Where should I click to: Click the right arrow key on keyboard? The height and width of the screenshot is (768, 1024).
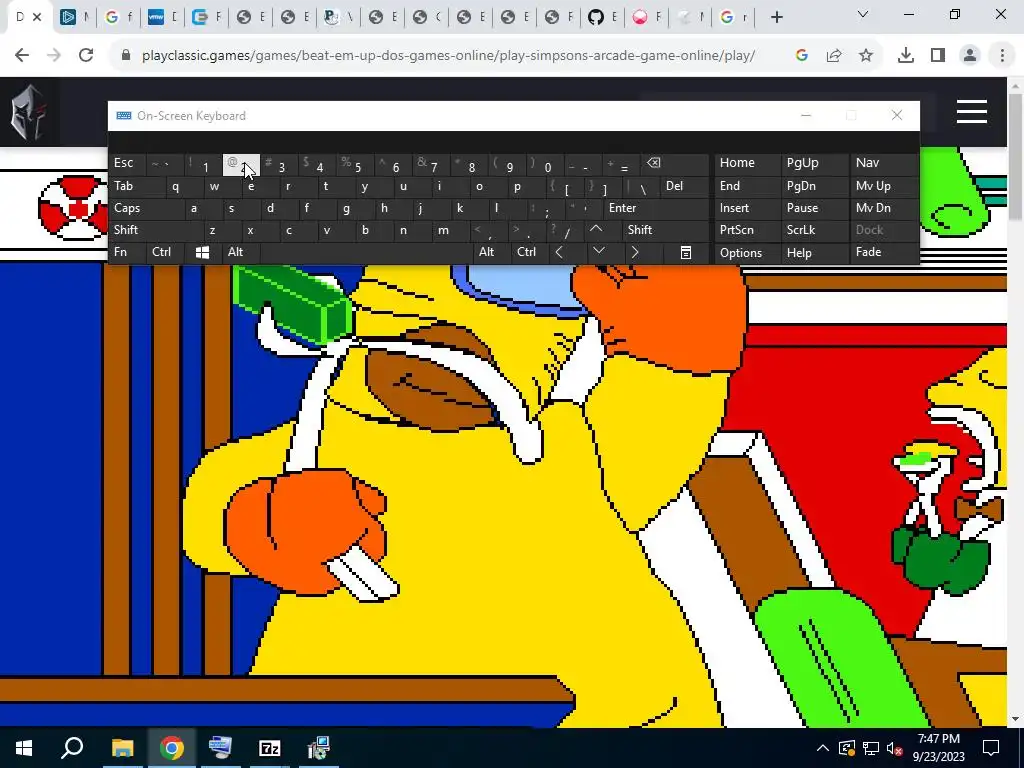coord(635,253)
